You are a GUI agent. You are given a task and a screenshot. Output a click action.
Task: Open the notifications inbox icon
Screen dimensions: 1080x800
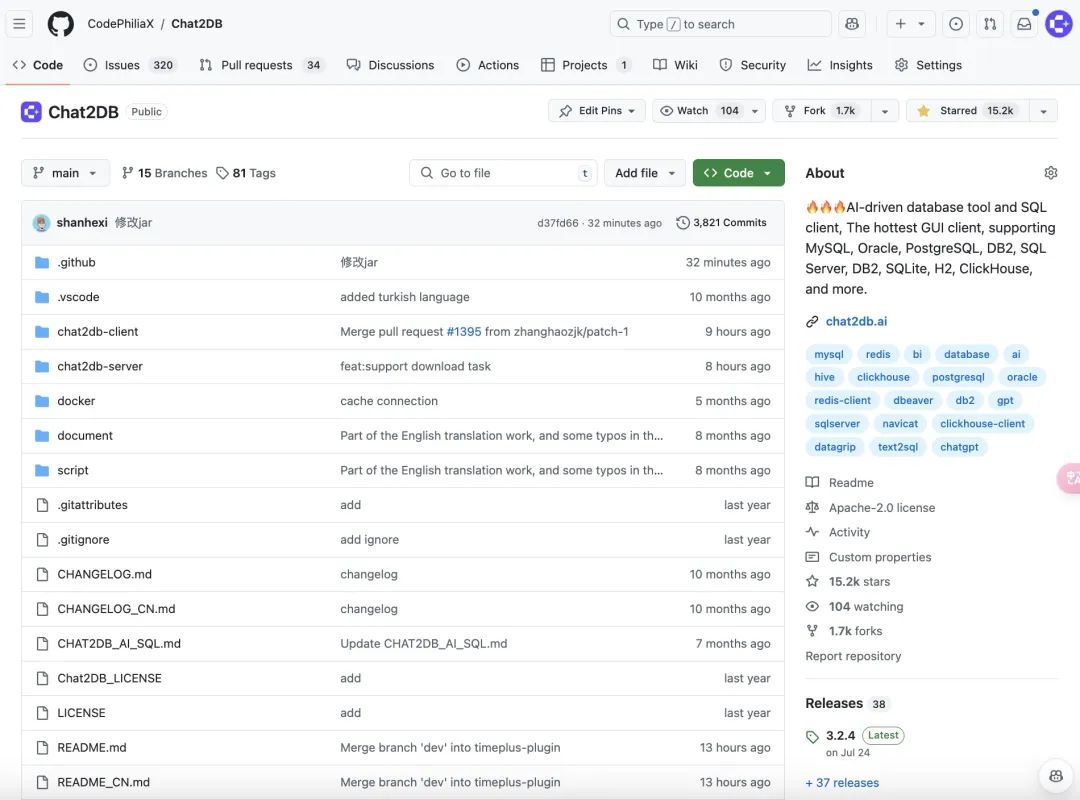point(1025,24)
